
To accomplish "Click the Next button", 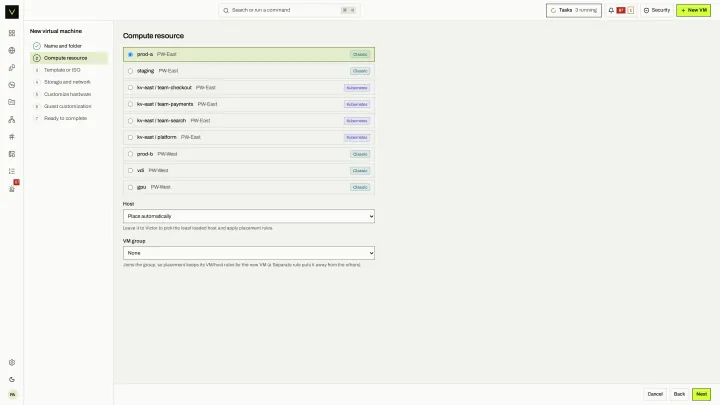I will tap(701, 394).
